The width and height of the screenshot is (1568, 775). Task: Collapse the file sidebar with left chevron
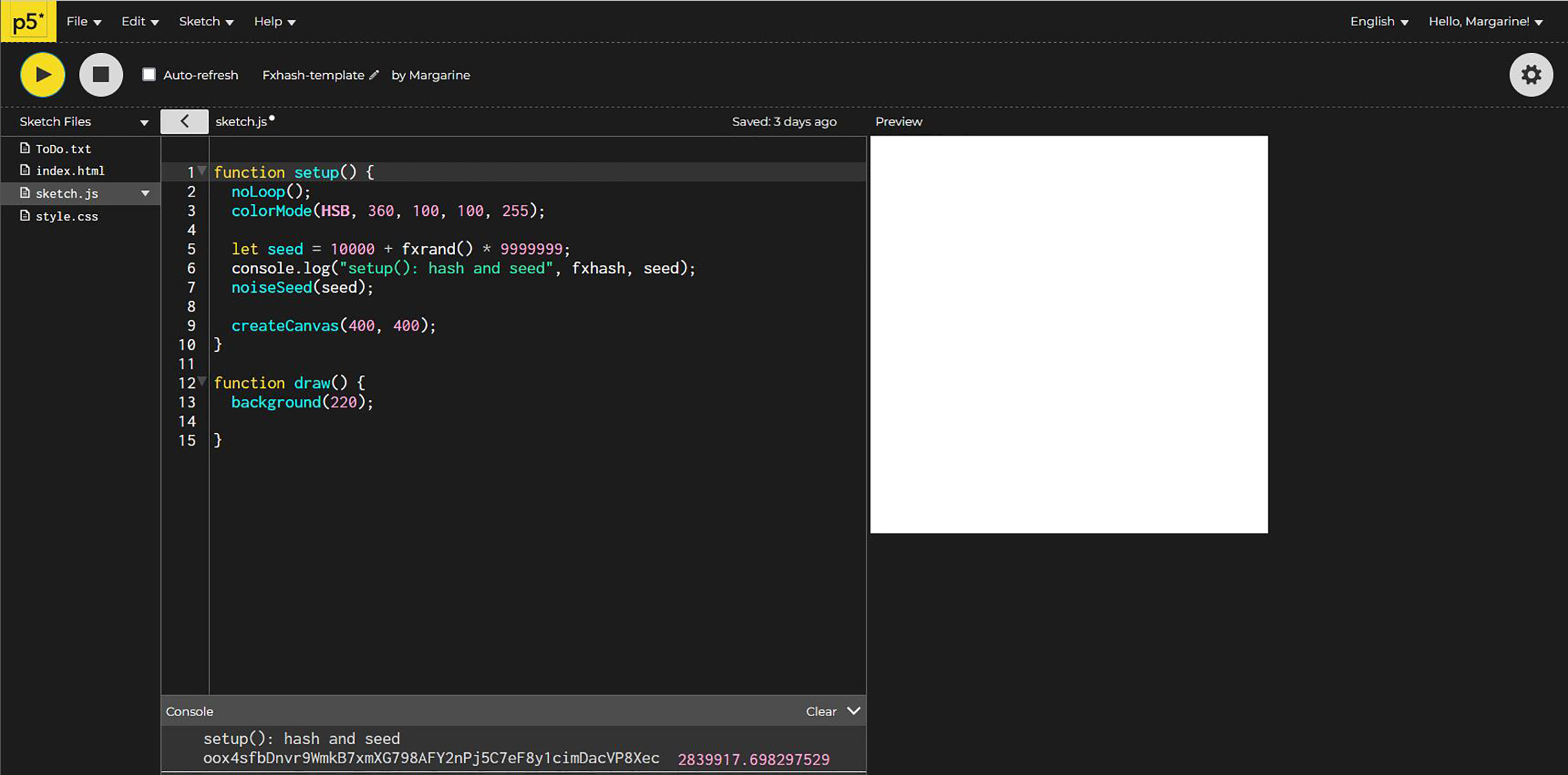pyautogui.click(x=185, y=121)
